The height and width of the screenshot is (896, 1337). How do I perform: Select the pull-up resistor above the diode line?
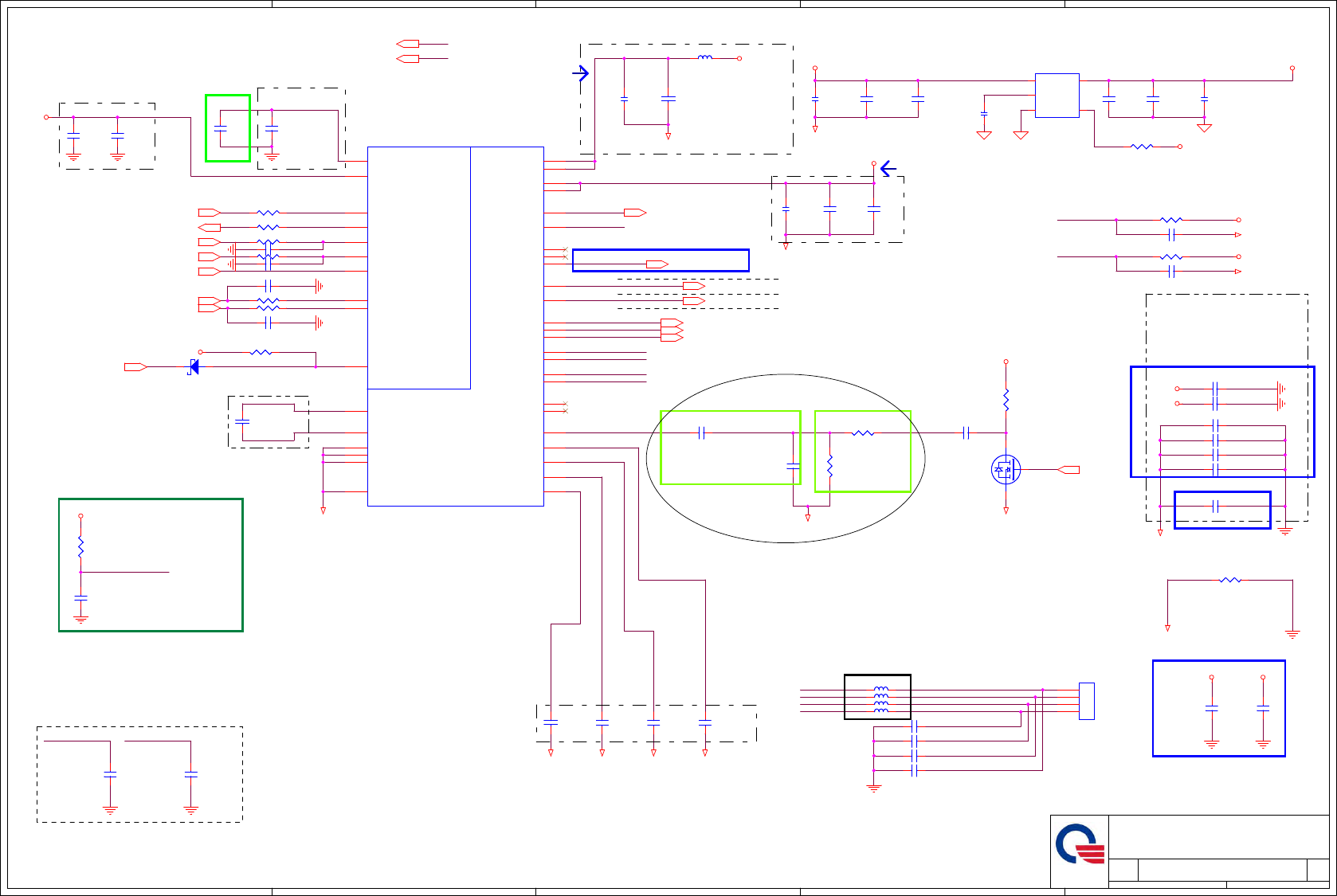(x=261, y=352)
